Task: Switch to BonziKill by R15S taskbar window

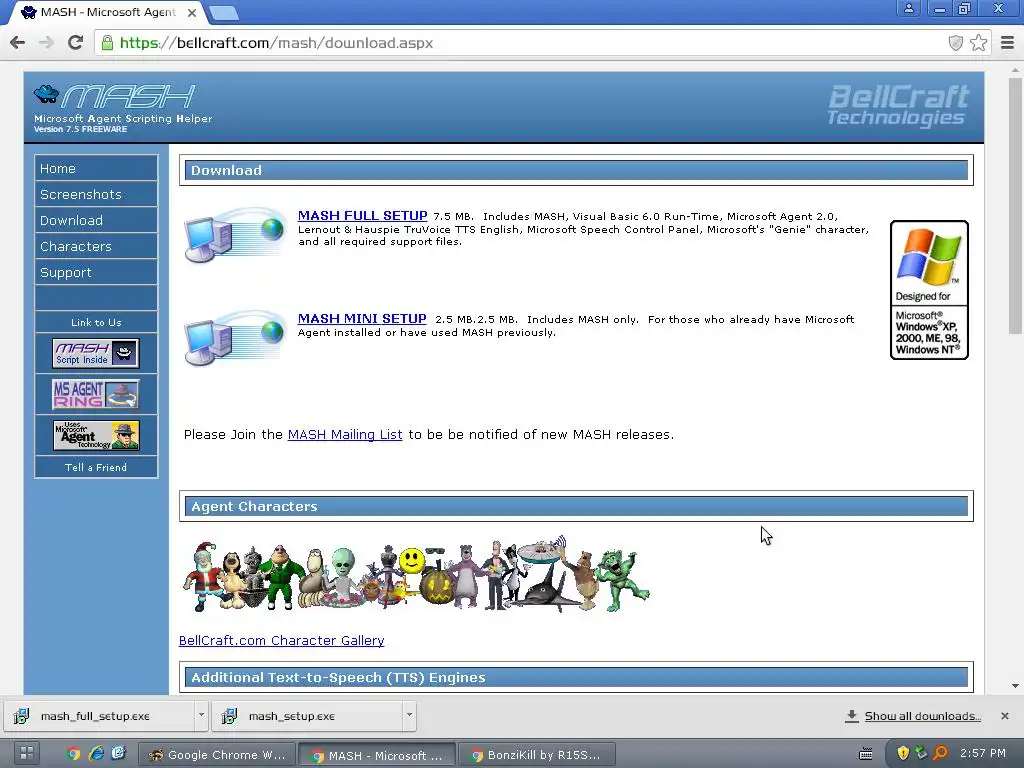Action: pos(537,755)
